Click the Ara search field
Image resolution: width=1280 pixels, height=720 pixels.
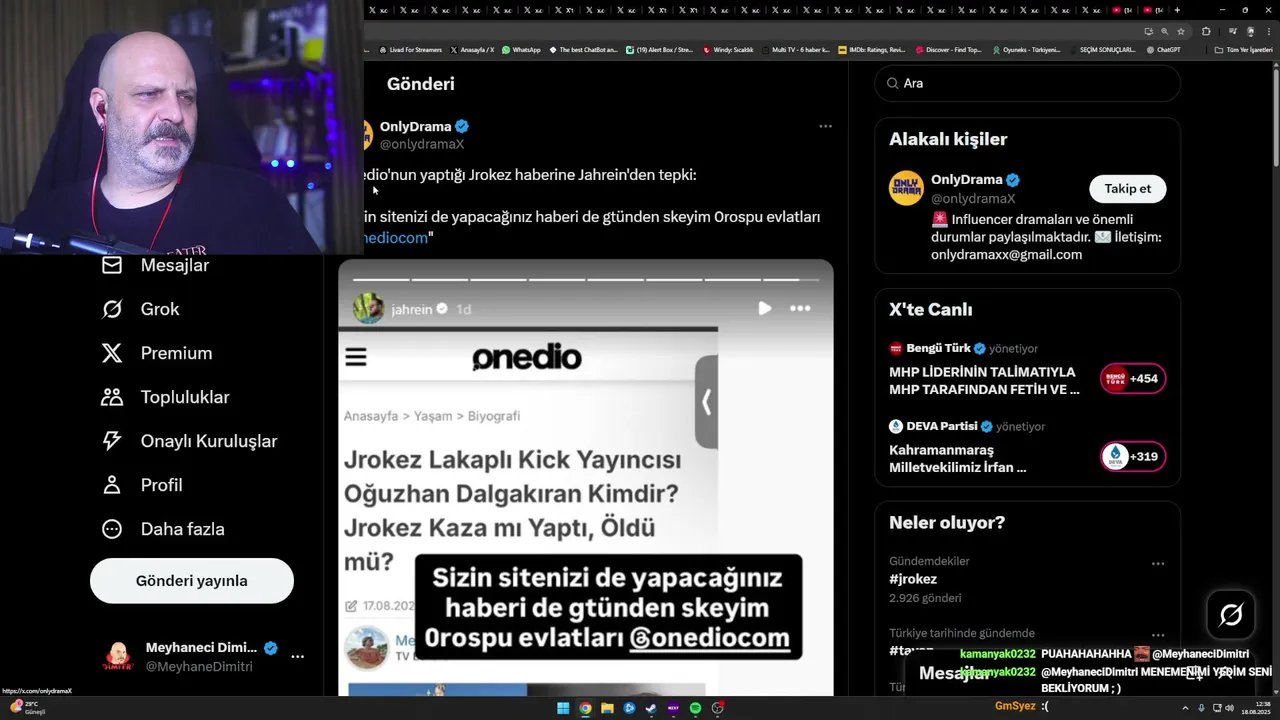point(1028,84)
